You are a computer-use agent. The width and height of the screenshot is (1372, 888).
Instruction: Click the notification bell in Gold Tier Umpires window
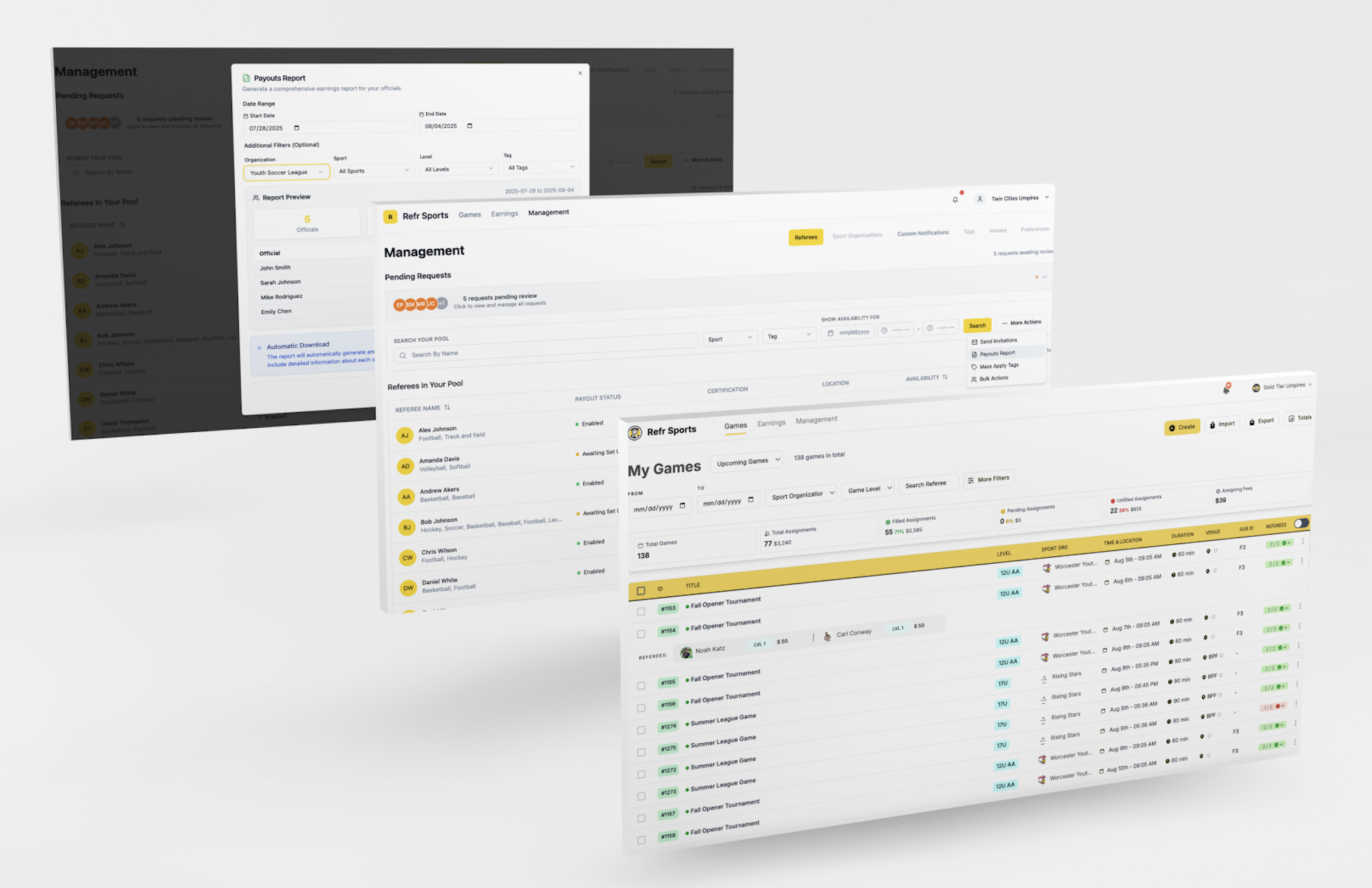(x=1227, y=388)
